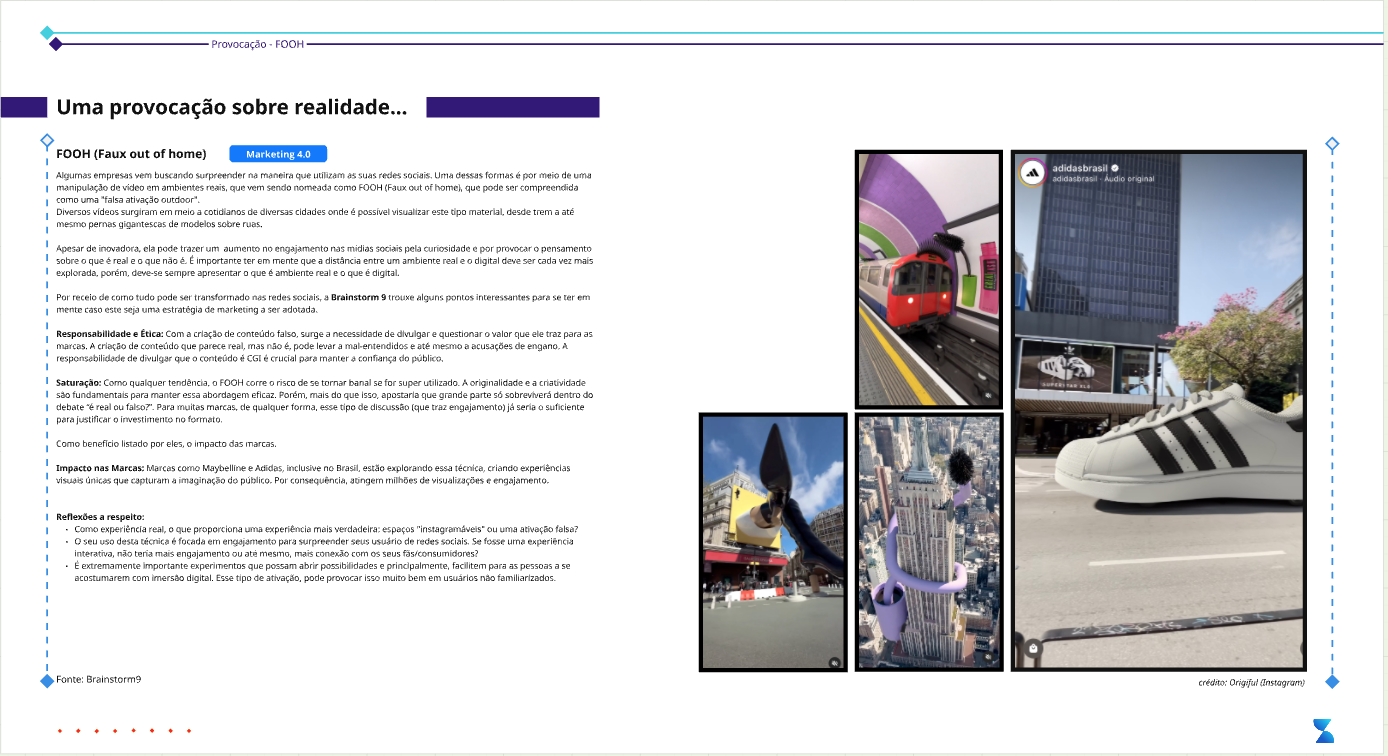Screen dimensions: 1388x756
Task: Click the verified badge next to adidasbrasil
Action: pos(1115,168)
